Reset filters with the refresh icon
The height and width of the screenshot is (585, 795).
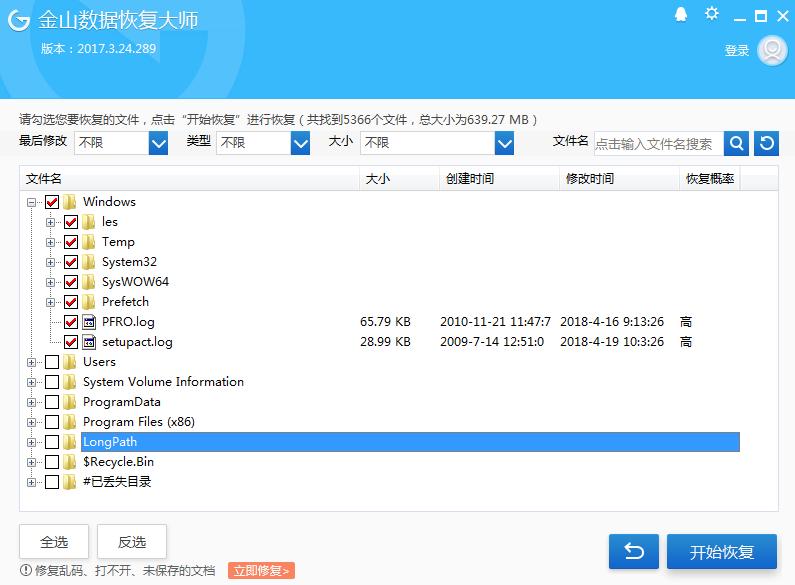click(767, 143)
